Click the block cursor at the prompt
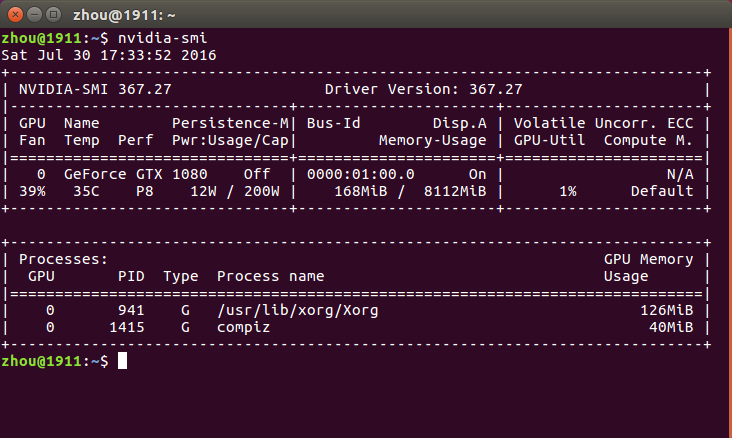 click(122, 361)
